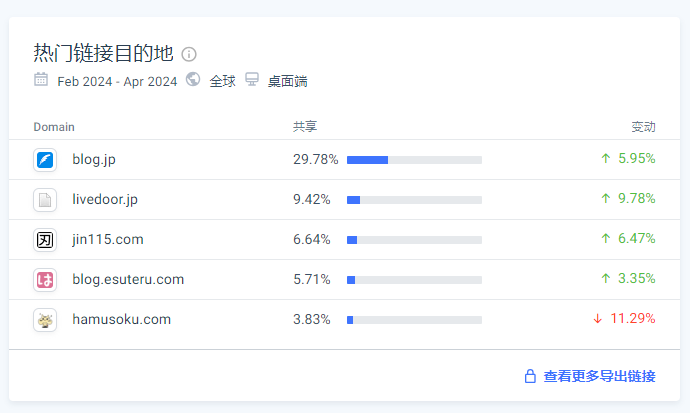The image size is (690, 413).
Task: Click the info icon beside 热门链接目的地
Action: tap(189, 54)
